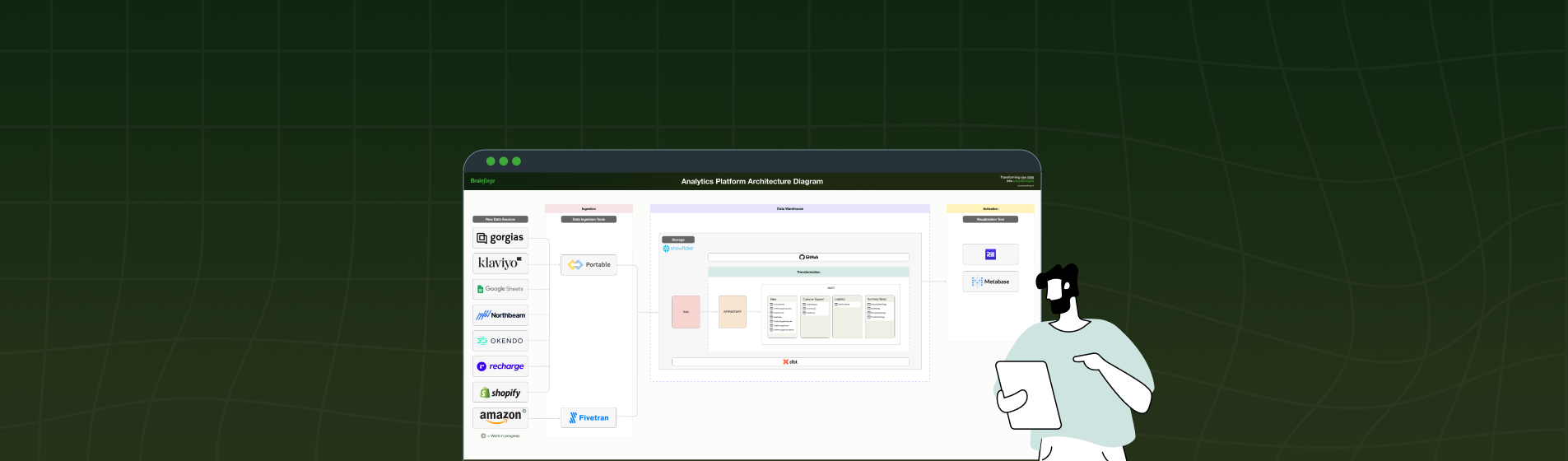Click the Data Ingestion Tools label
The image size is (1568, 461).
(x=589, y=220)
